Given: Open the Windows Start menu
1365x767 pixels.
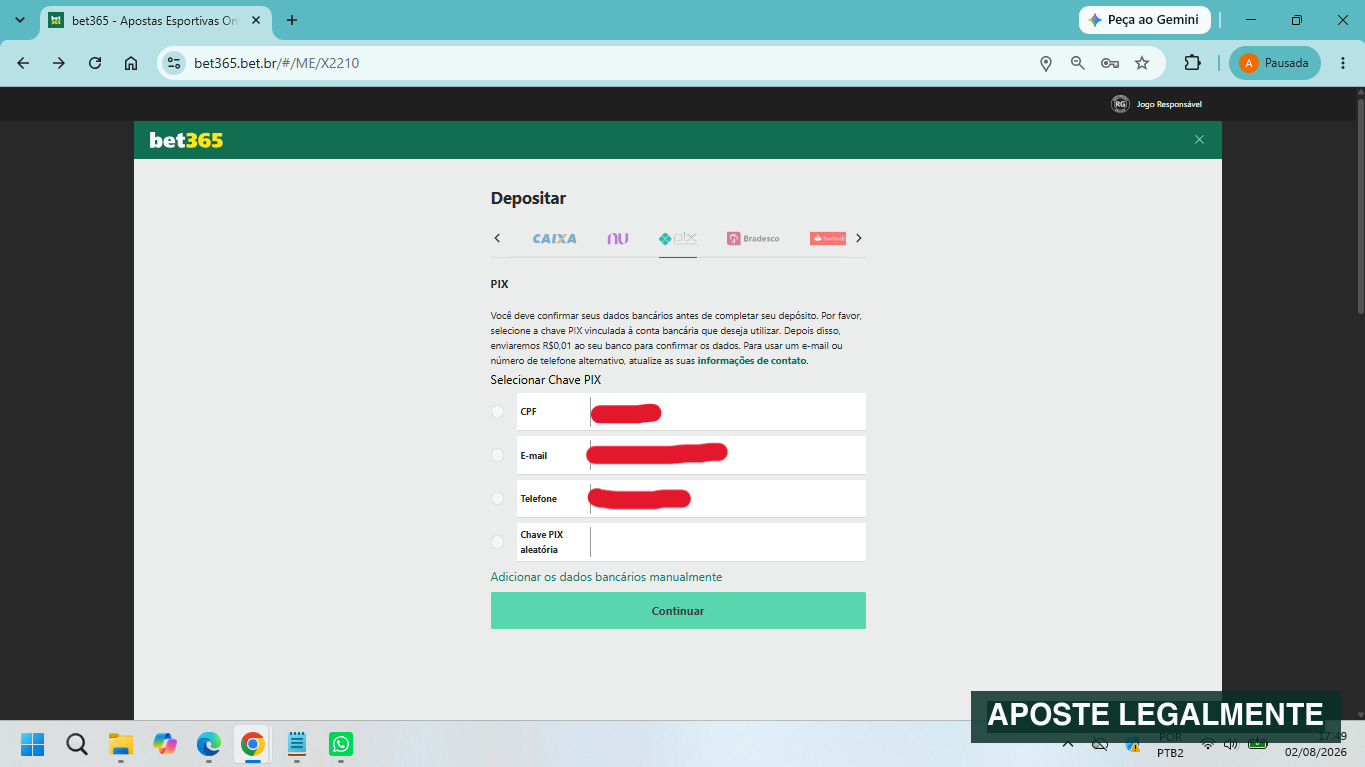Looking at the screenshot, I should pos(33,744).
